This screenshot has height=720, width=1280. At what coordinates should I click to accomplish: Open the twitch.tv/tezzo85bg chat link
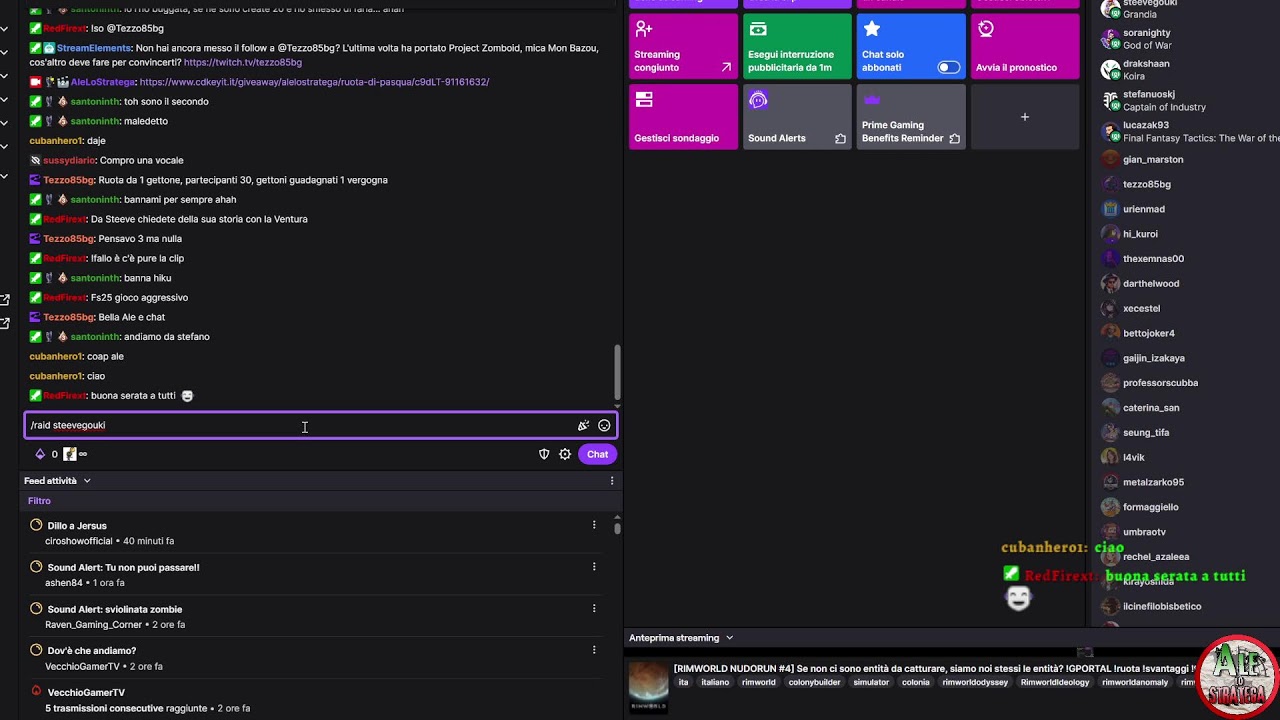pos(243,62)
